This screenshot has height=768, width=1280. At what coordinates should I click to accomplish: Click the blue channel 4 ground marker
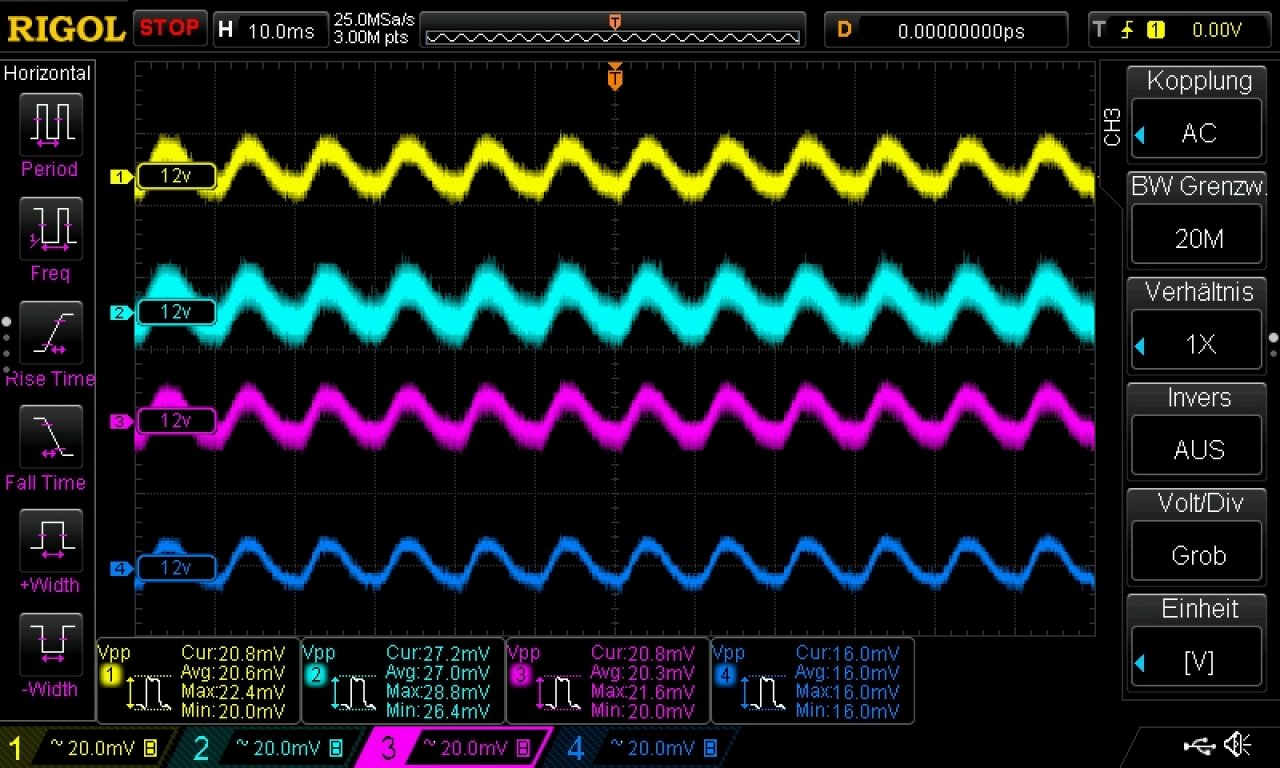(x=121, y=569)
